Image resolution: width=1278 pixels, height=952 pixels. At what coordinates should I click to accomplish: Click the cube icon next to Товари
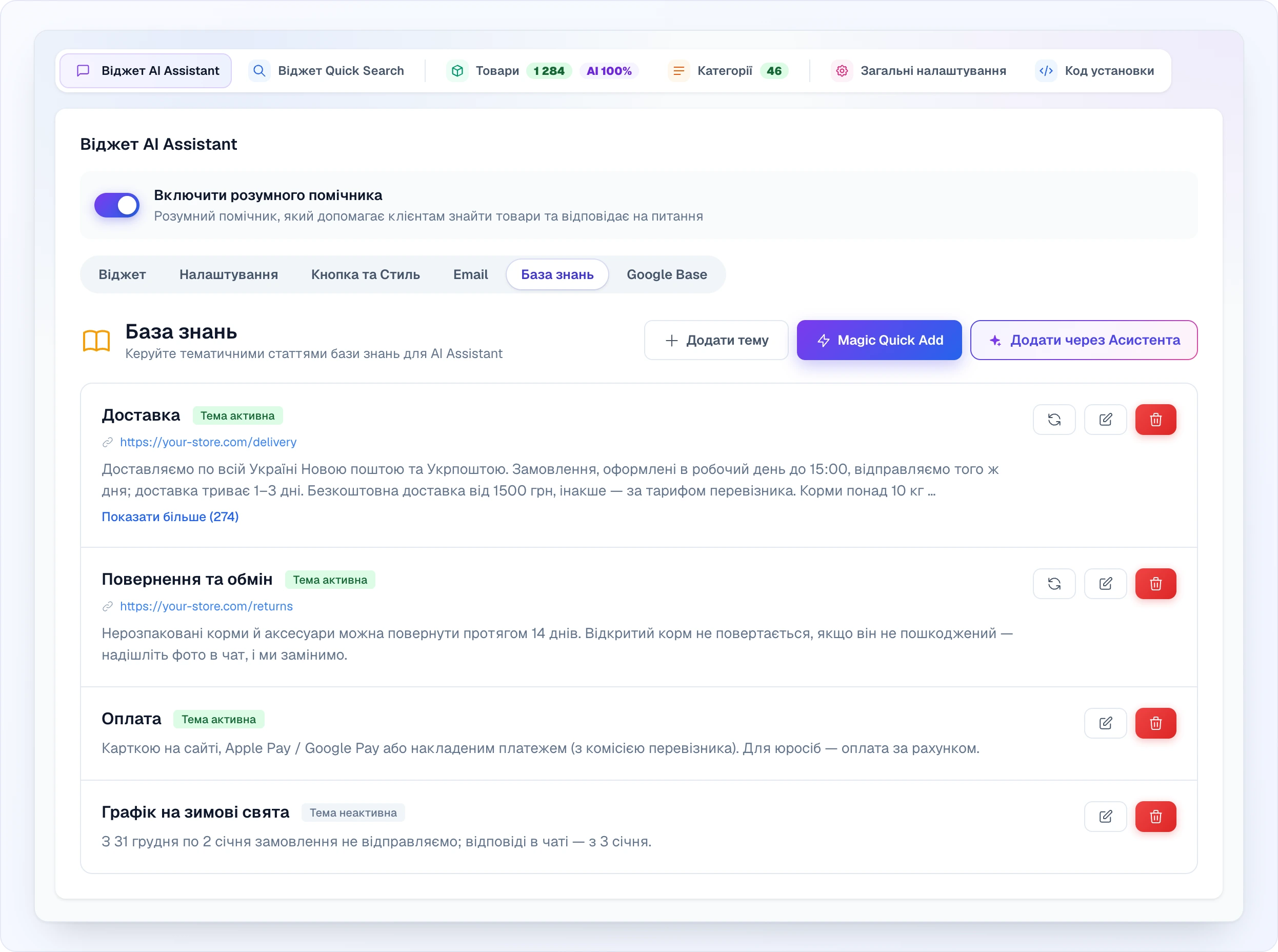coord(457,71)
